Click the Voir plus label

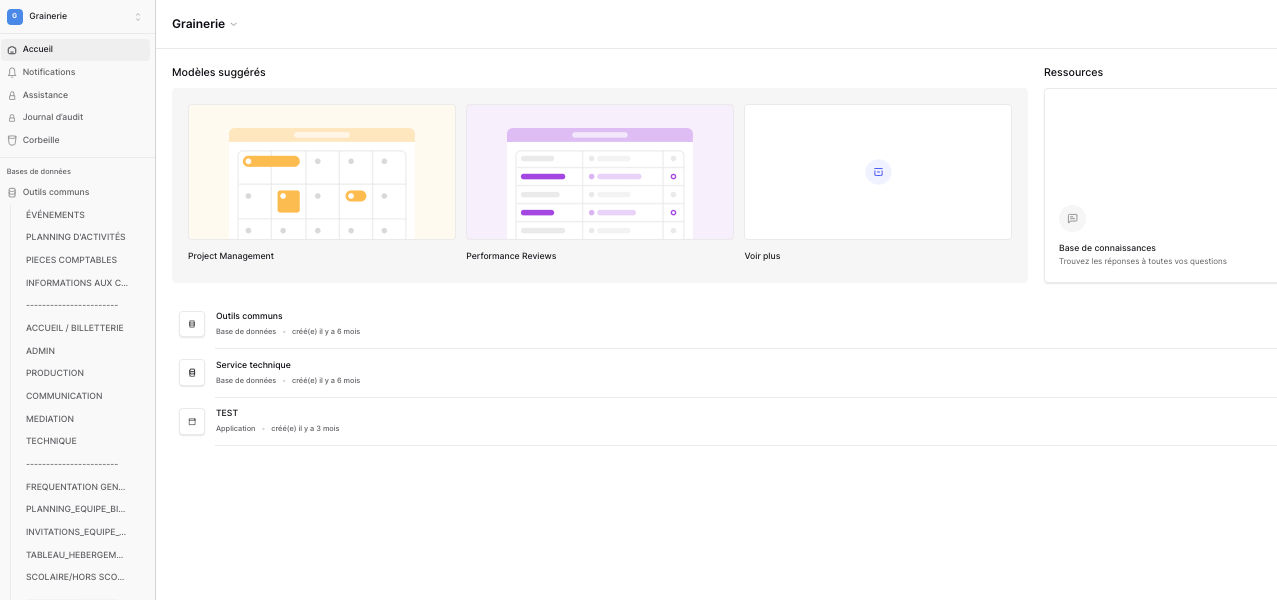point(762,256)
